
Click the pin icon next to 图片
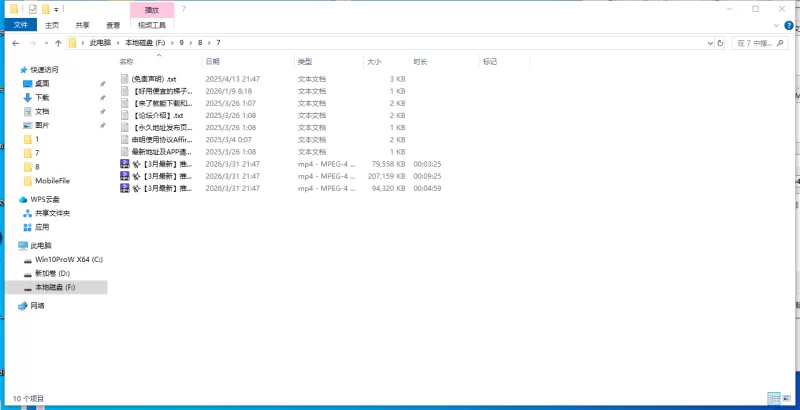[103, 125]
